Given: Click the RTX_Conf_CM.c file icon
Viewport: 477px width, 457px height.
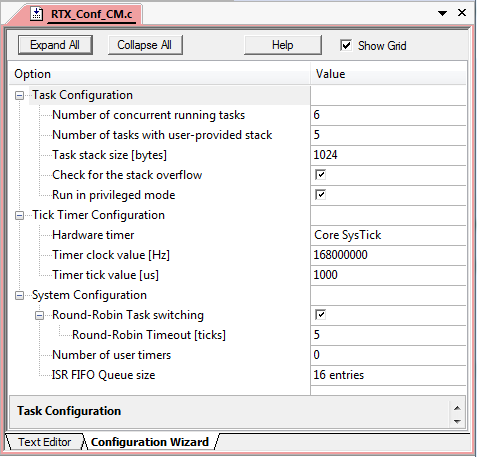Looking at the screenshot, I should [36, 14].
